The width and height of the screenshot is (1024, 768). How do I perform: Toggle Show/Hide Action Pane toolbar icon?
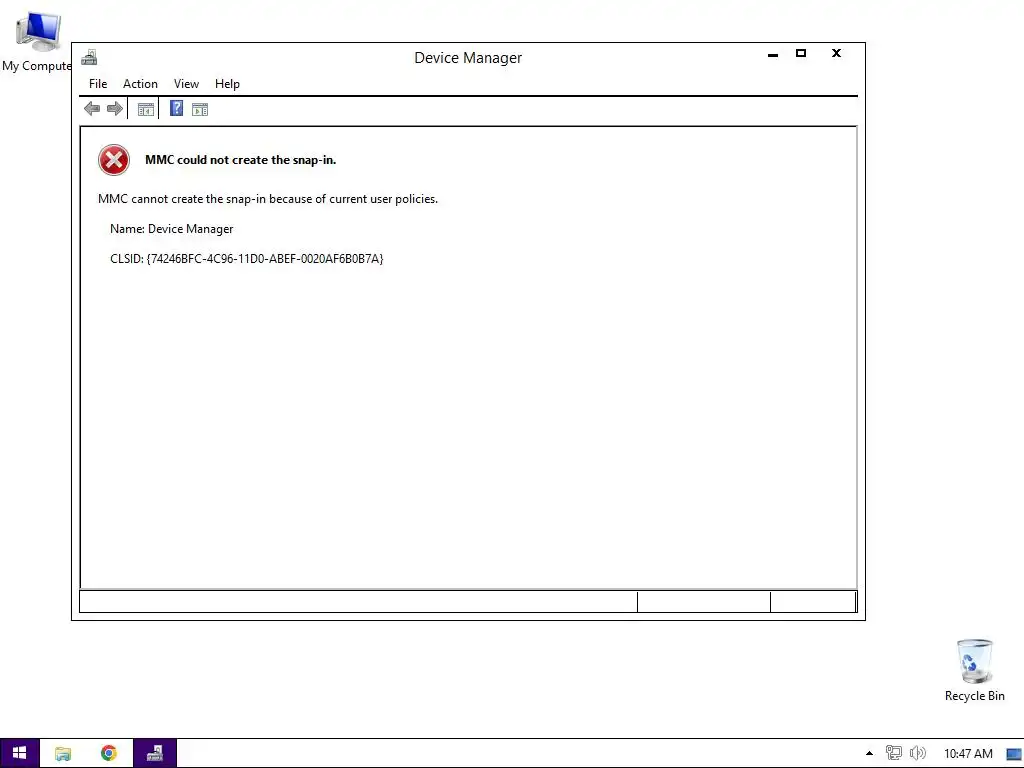tap(200, 109)
